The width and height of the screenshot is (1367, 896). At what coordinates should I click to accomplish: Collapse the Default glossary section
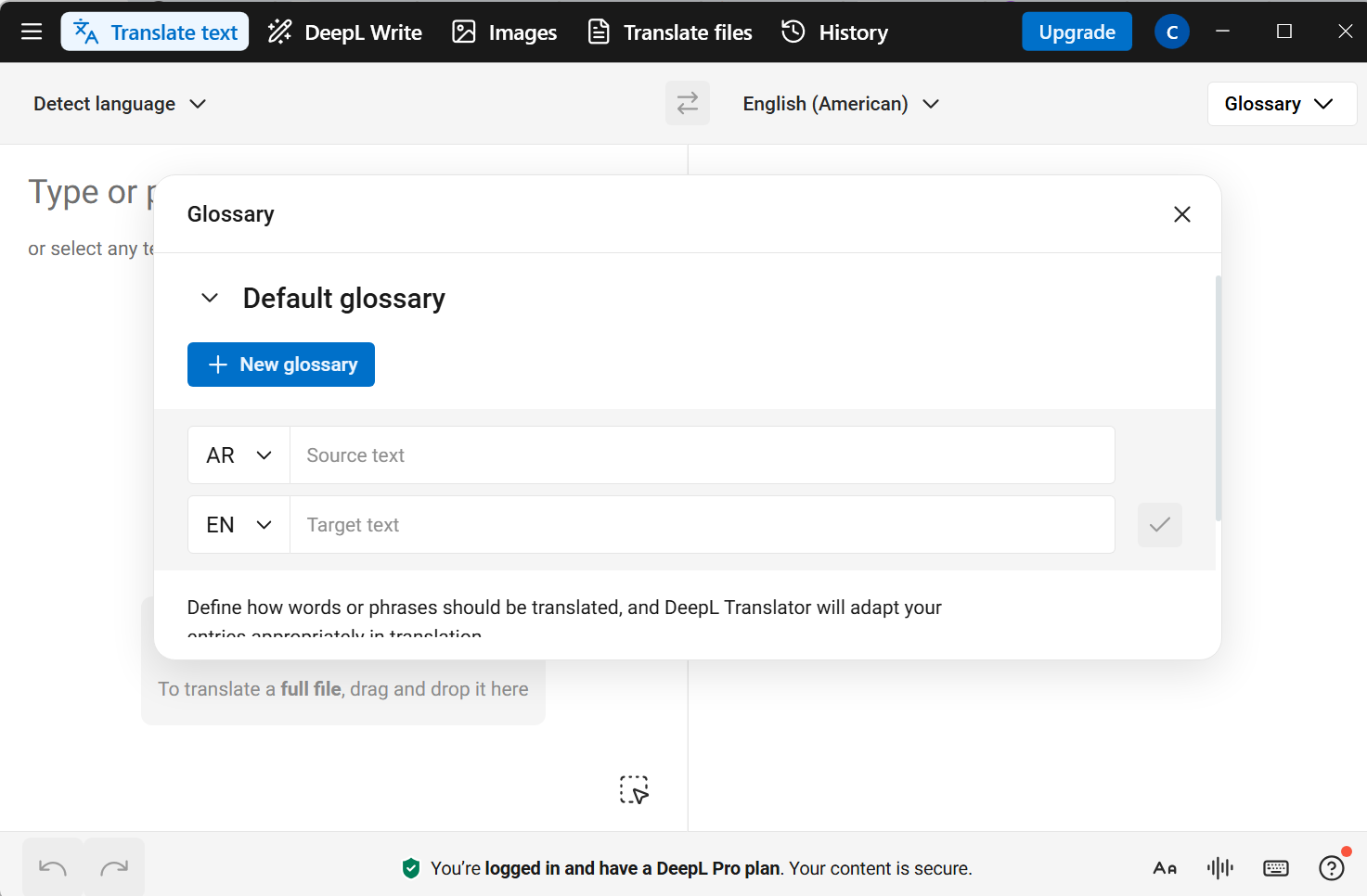(x=210, y=298)
